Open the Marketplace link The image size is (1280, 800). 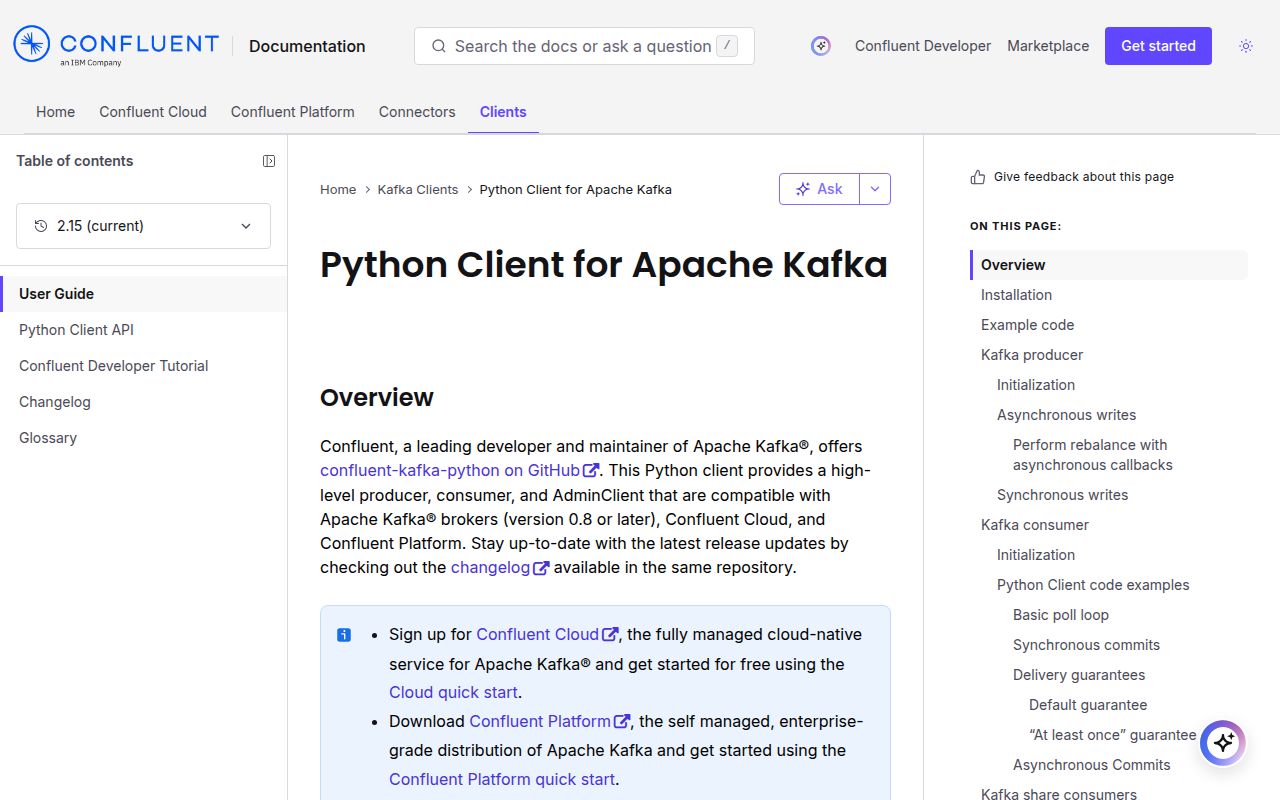click(1048, 46)
